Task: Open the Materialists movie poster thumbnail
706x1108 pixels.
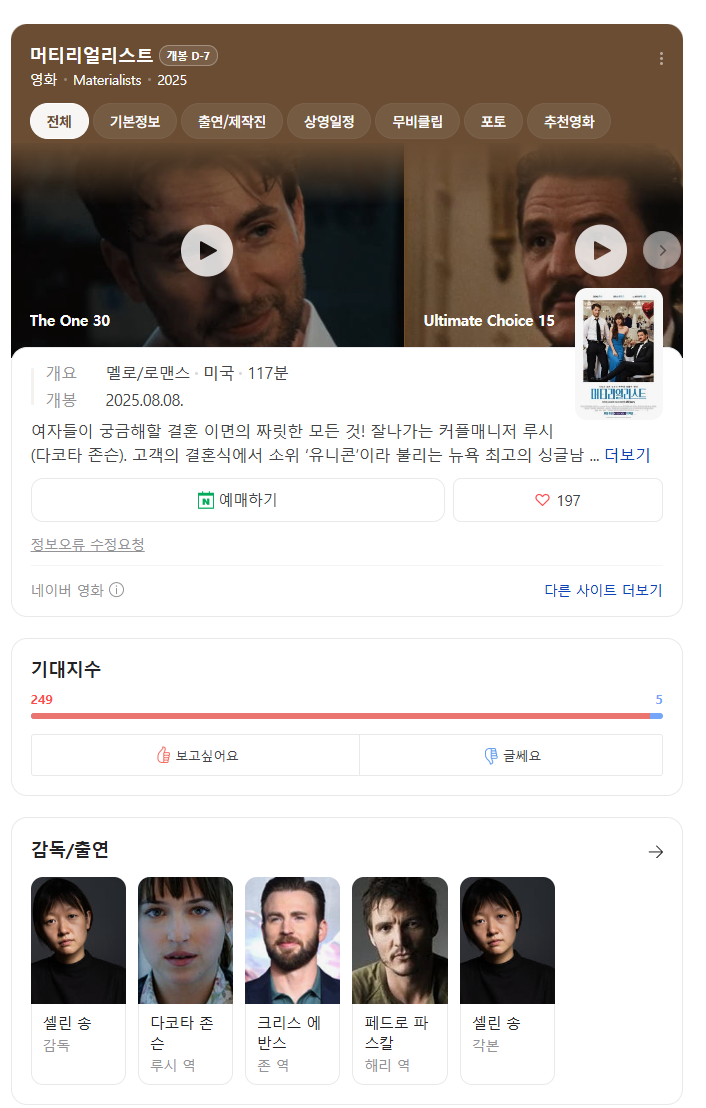Action: 618,353
